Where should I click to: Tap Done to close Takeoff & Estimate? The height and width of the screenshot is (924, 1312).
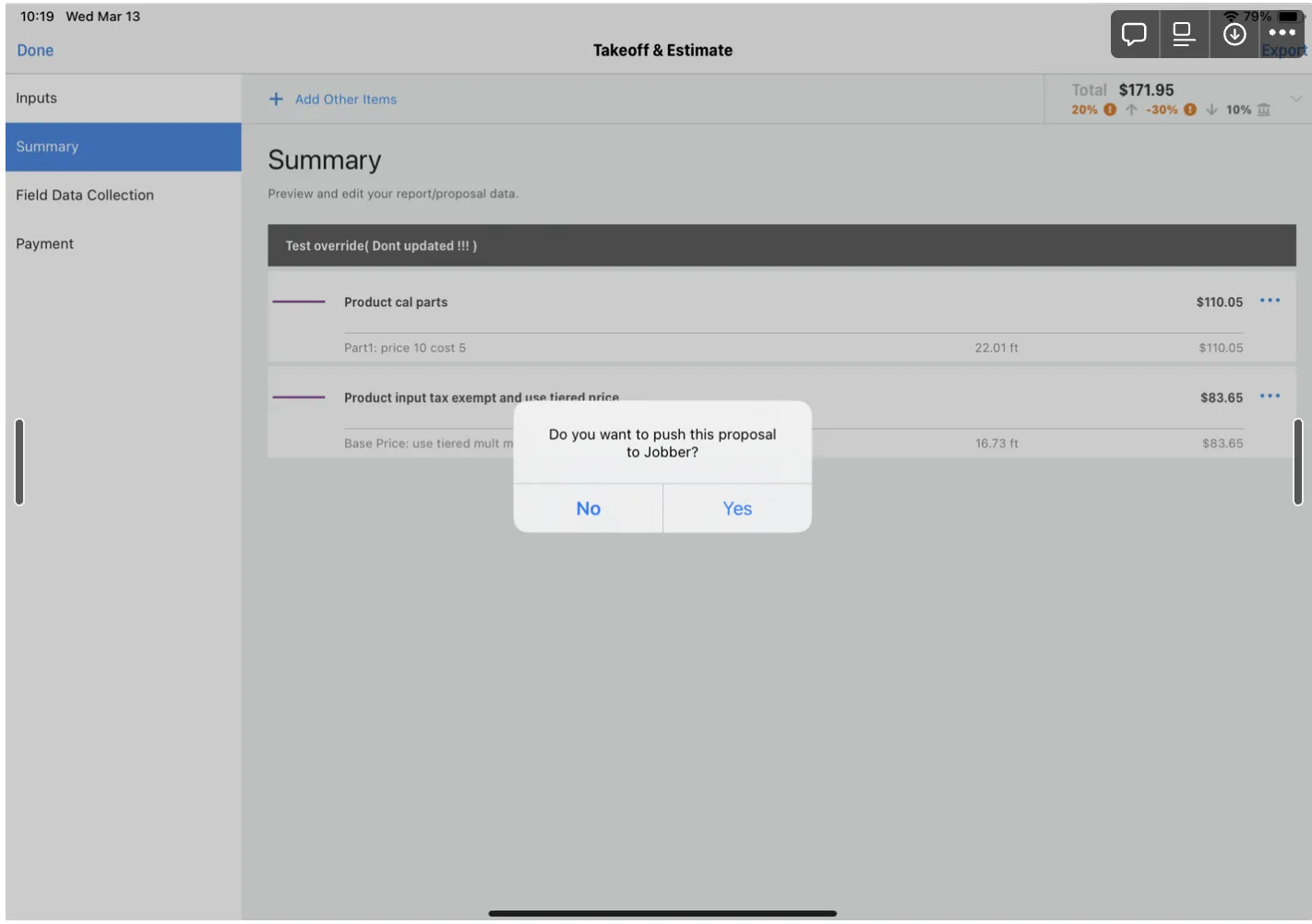point(35,51)
